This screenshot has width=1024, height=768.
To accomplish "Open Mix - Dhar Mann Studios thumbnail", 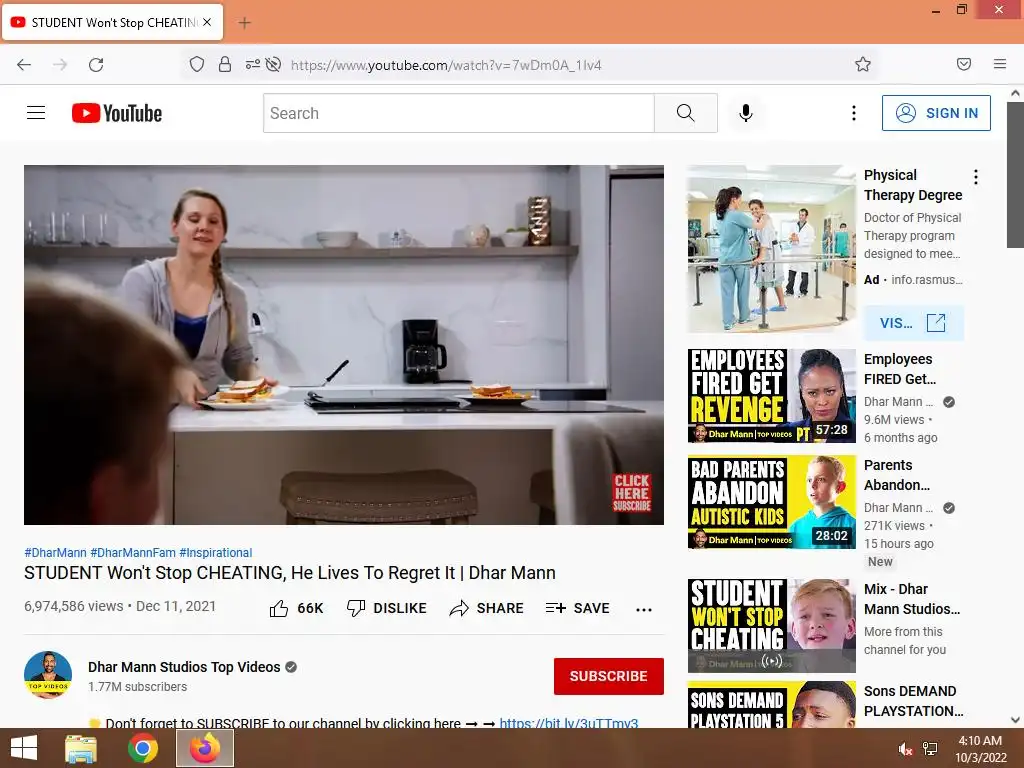I will point(771,626).
